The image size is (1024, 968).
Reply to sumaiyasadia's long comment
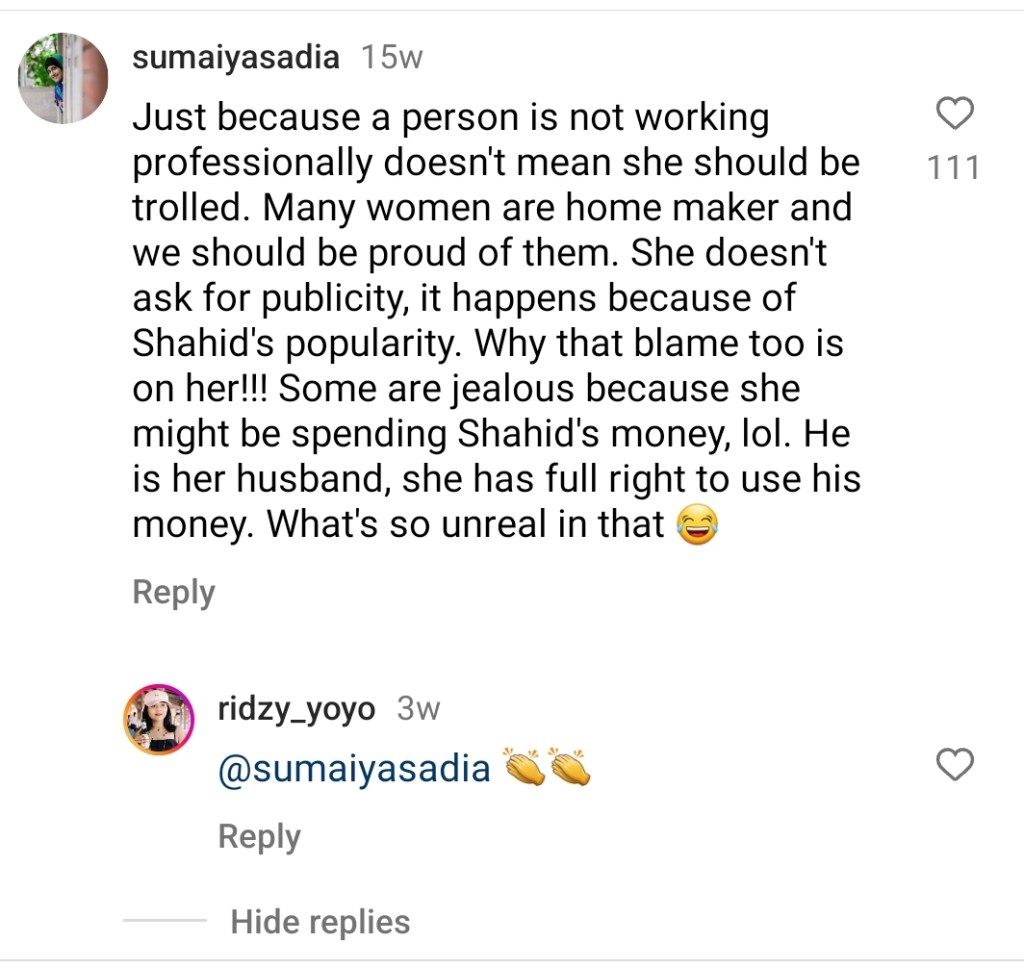174,592
